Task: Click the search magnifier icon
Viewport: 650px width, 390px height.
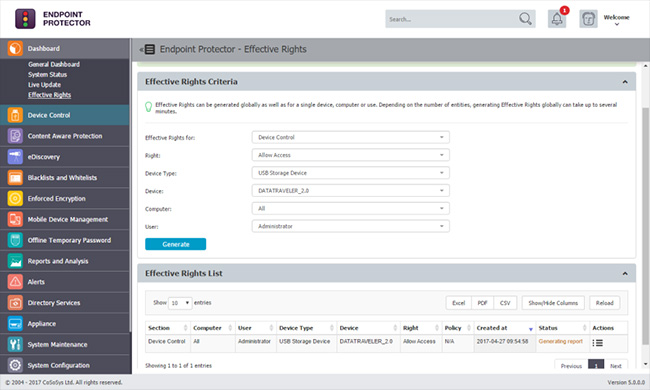Action: pos(525,19)
